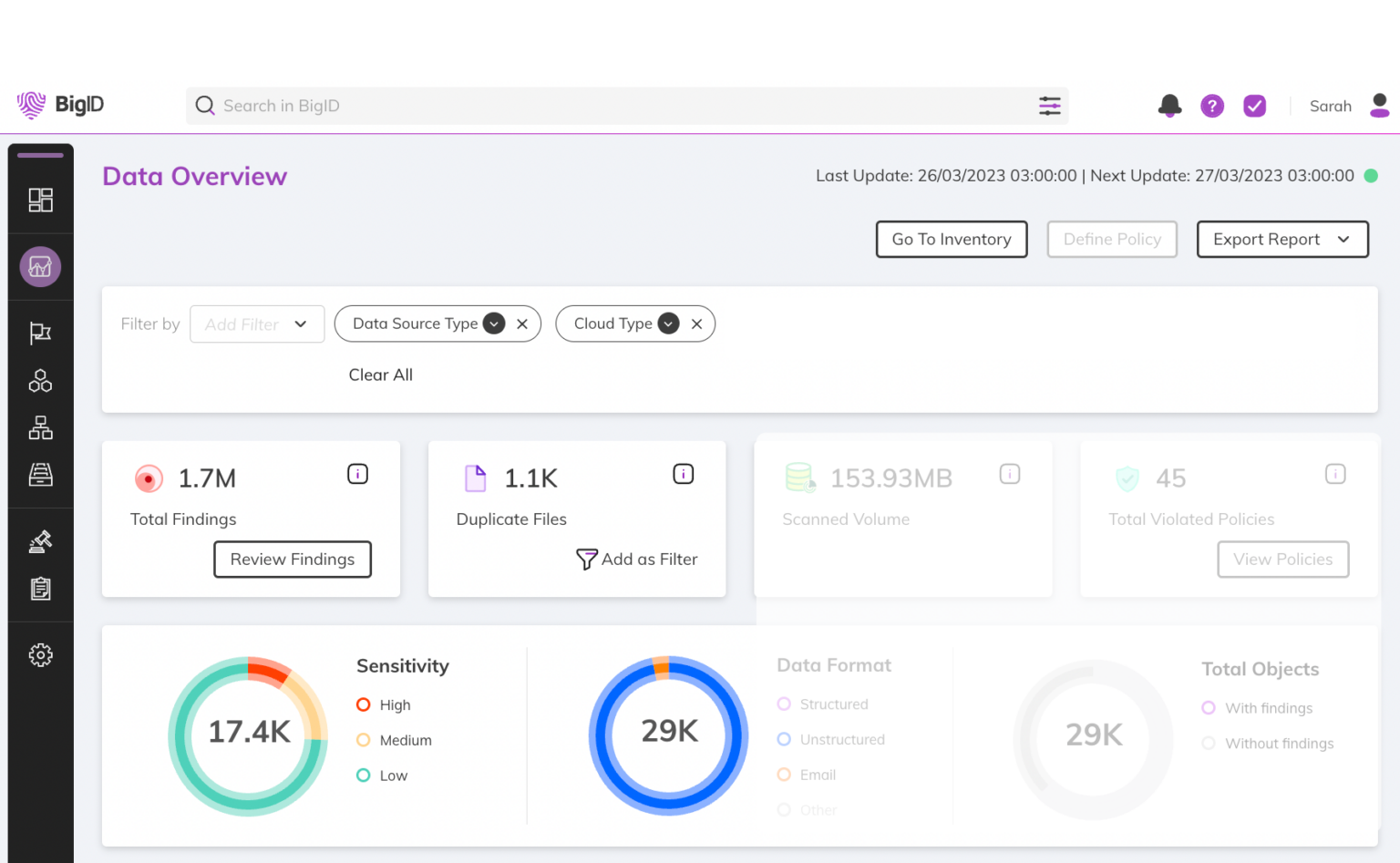Open the help question mark icon

(x=1212, y=106)
